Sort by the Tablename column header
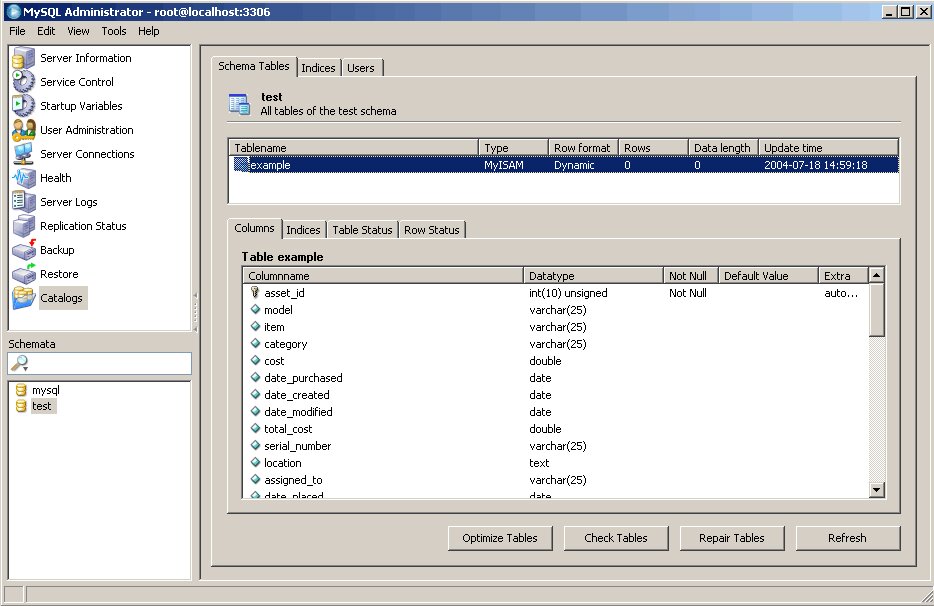The width and height of the screenshot is (934, 606). (x=354, y=148)
